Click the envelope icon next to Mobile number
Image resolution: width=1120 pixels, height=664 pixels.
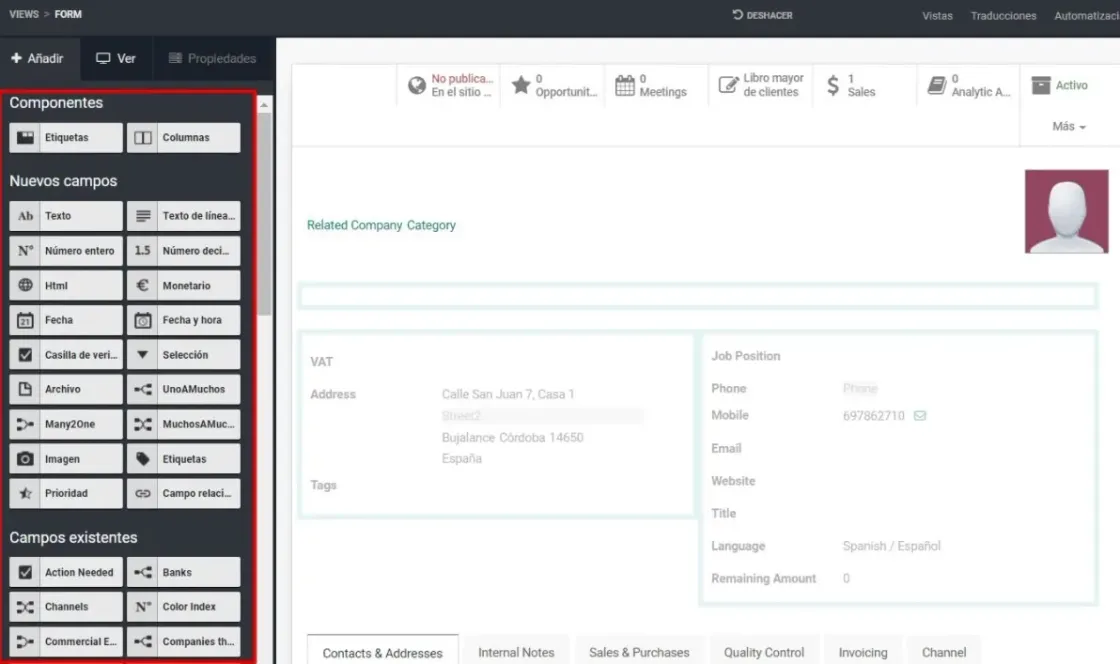pos(920,416)
